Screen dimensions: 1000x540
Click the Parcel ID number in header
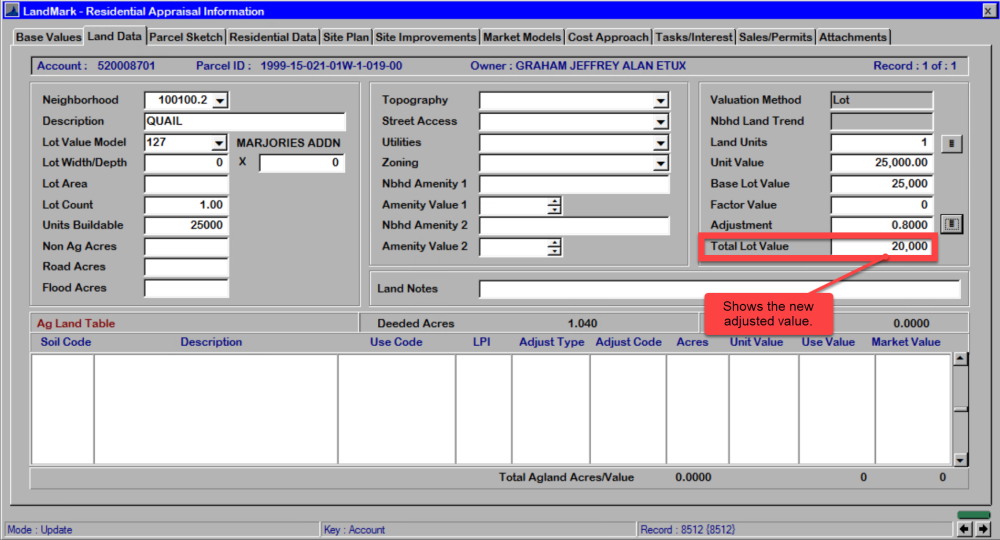point(331,66)
